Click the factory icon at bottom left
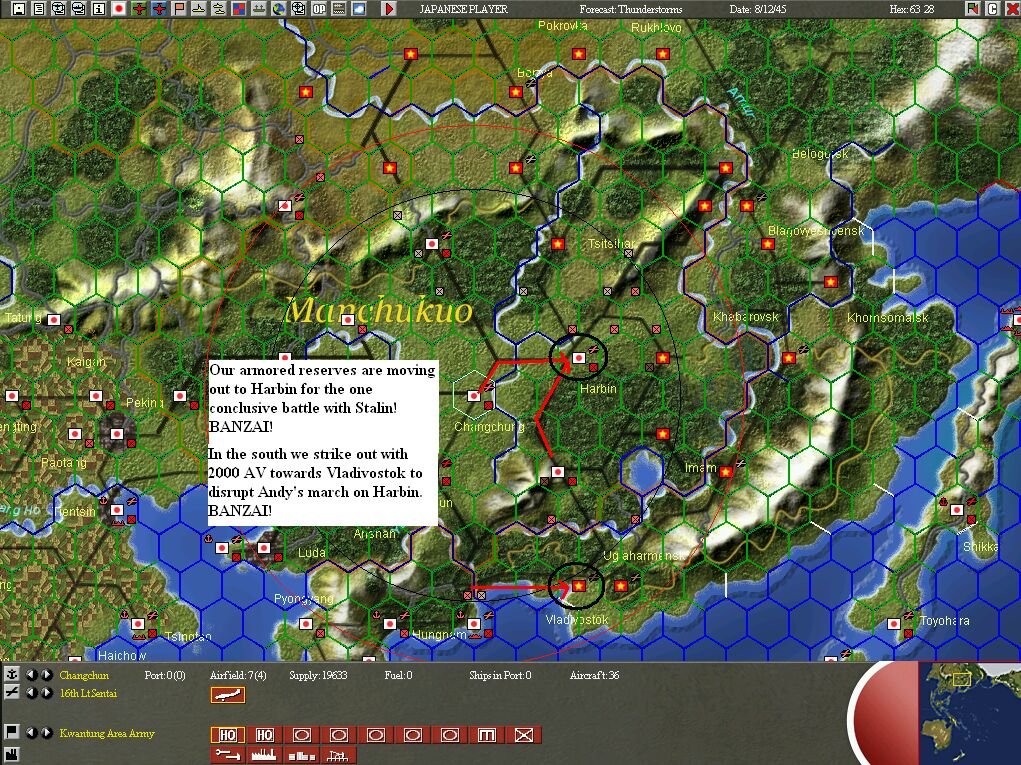This screenshot has width=1021, height=765. pyautogui.click(x=12, y=755)
